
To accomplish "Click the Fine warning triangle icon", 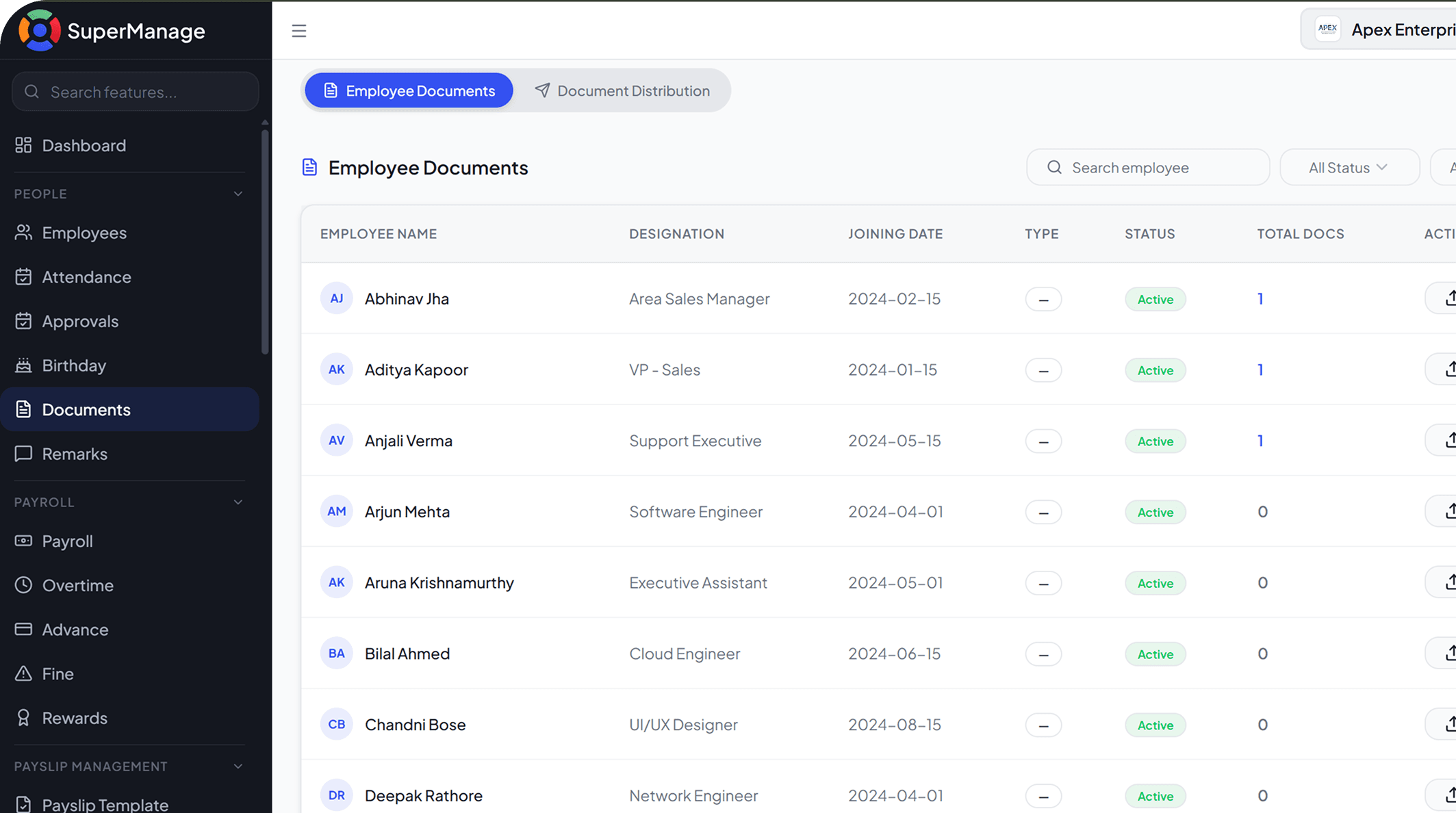I will click(23, 673).
